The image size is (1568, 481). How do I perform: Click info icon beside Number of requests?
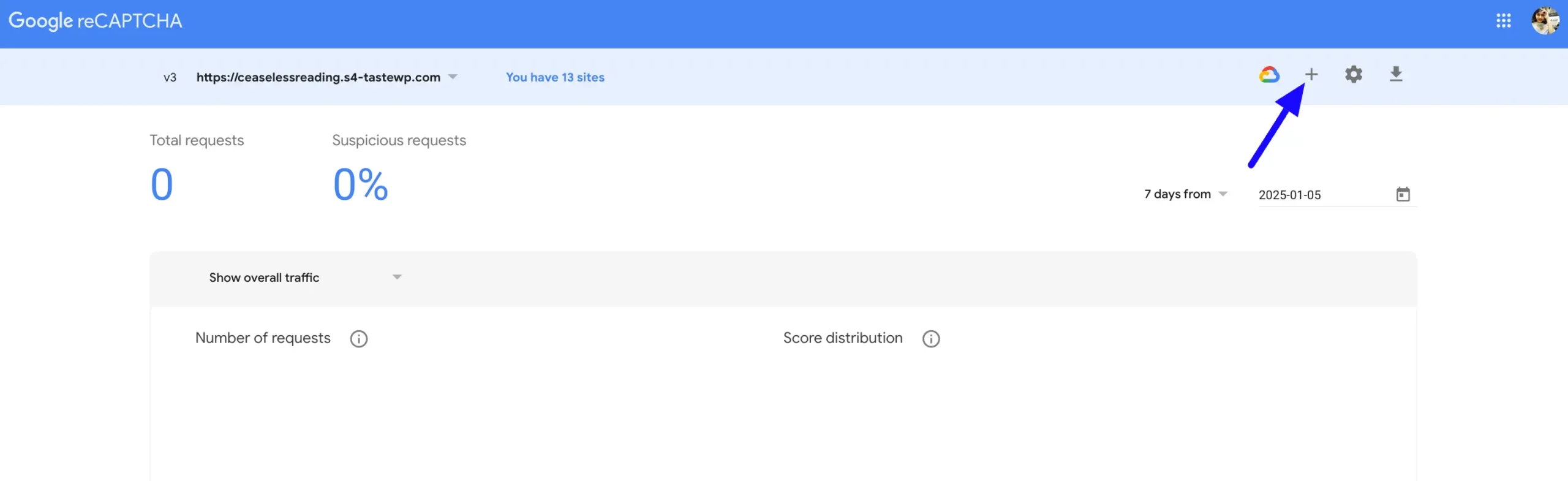pos(358,339)
